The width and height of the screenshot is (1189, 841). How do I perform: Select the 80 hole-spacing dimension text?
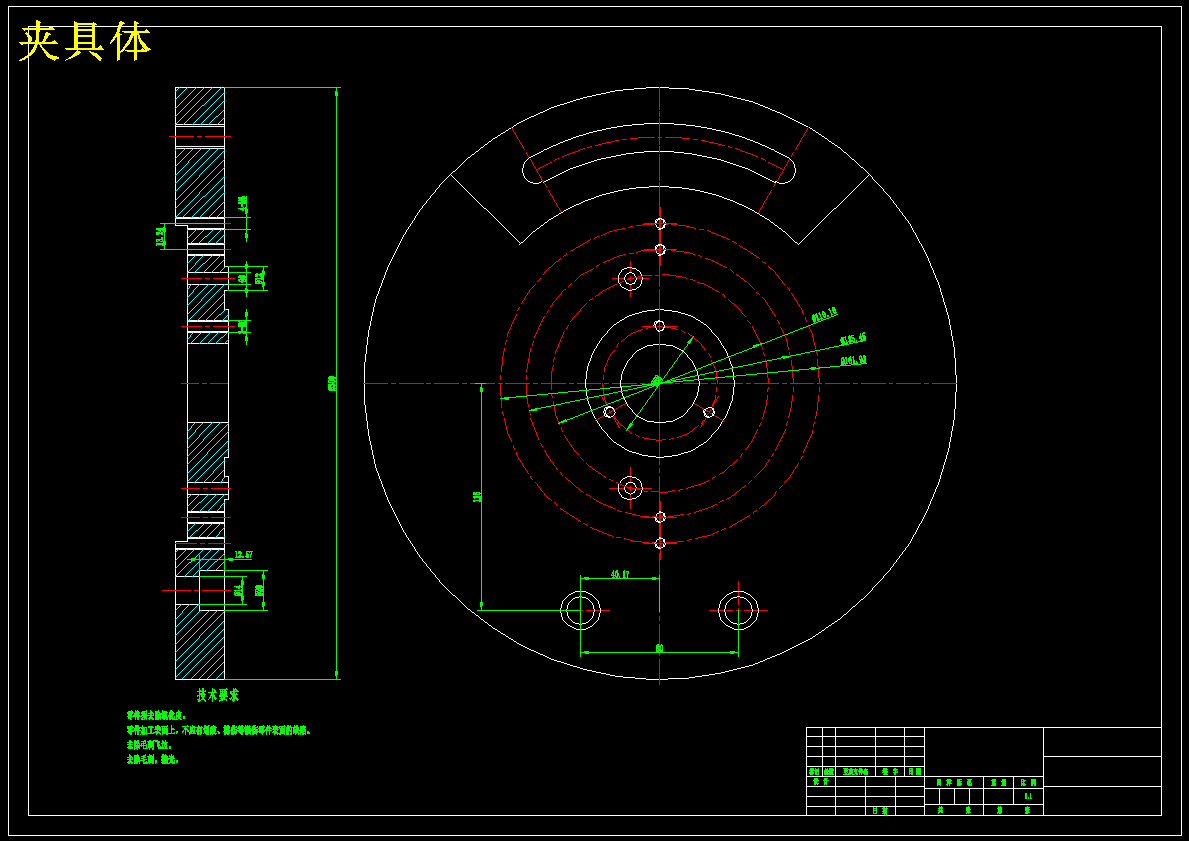pyautogui.click(x=659, y=648)
